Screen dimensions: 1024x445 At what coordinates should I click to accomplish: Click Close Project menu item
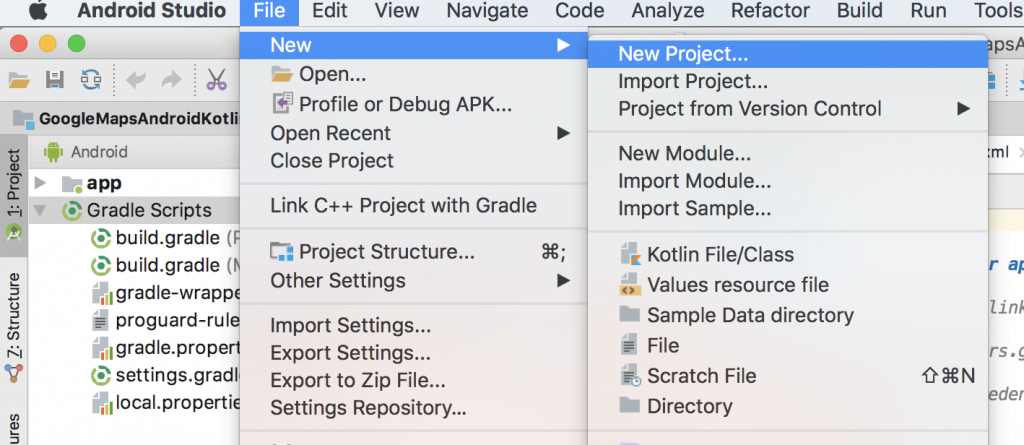pos(413,160)
